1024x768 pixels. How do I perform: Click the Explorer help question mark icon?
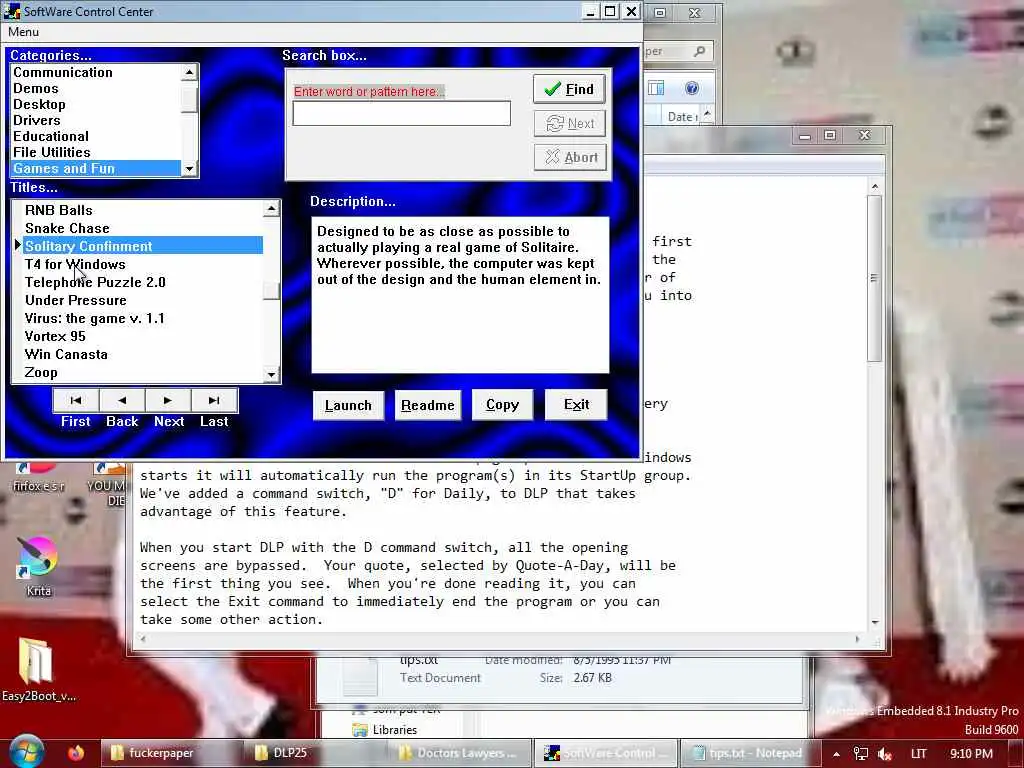pos(692,88)
